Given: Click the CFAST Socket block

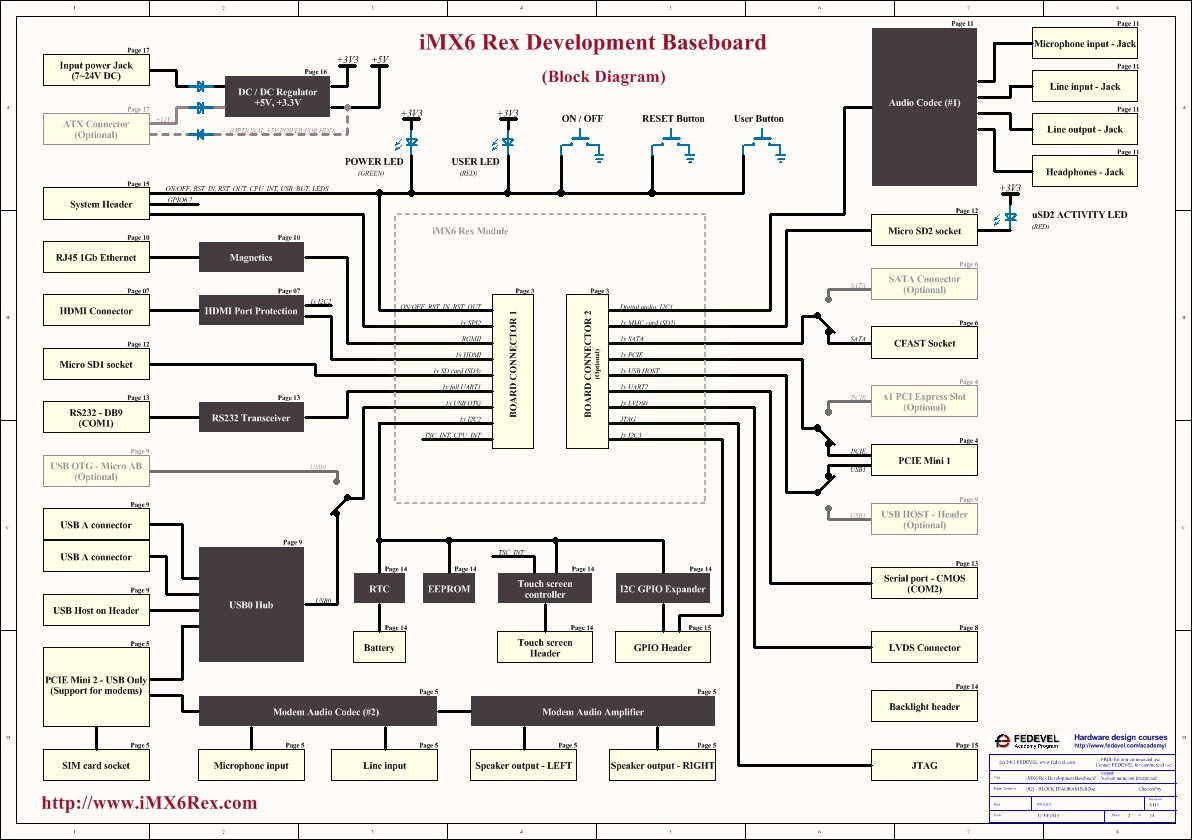Looking at the screenshot, I should point(924,344).
